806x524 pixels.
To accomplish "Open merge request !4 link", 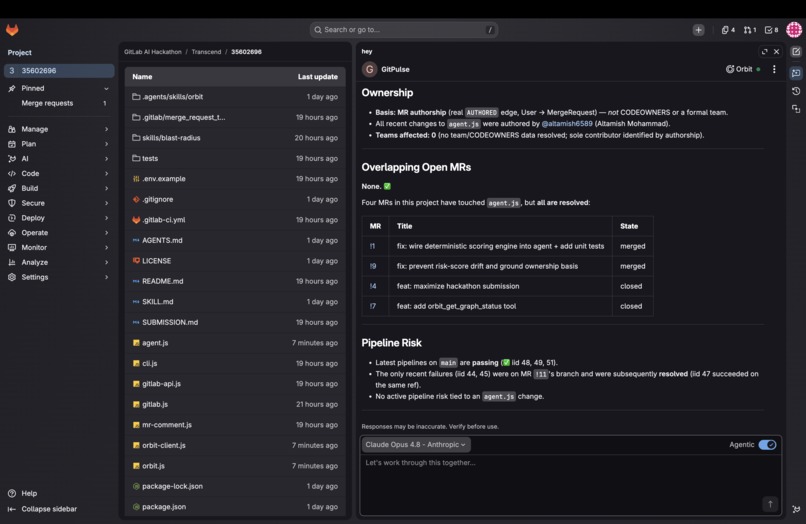I will (373, 286).
